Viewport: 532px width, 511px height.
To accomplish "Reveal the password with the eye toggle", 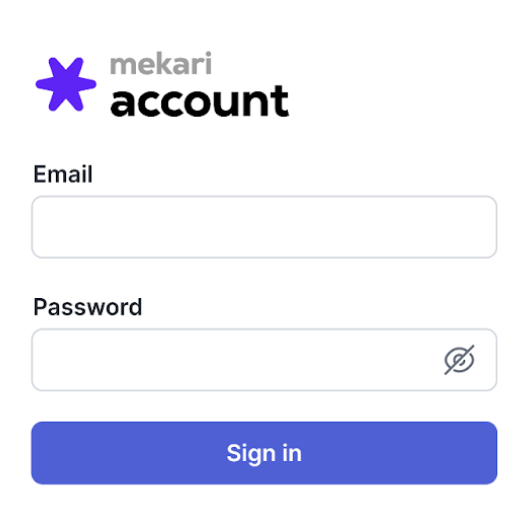I will [459, 360].
